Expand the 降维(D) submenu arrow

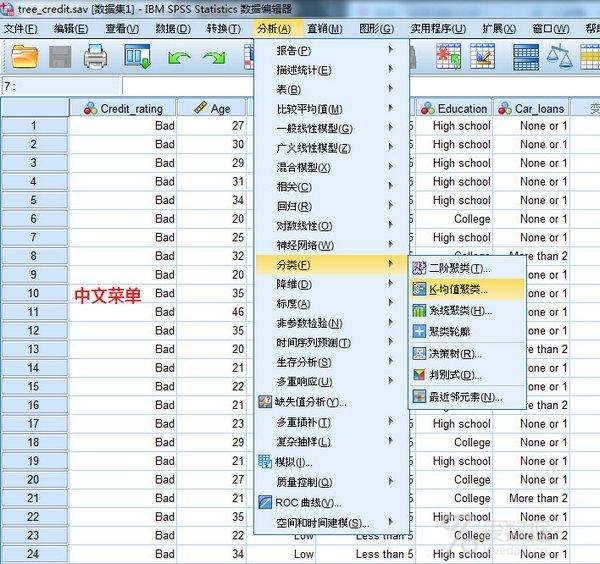391,283
